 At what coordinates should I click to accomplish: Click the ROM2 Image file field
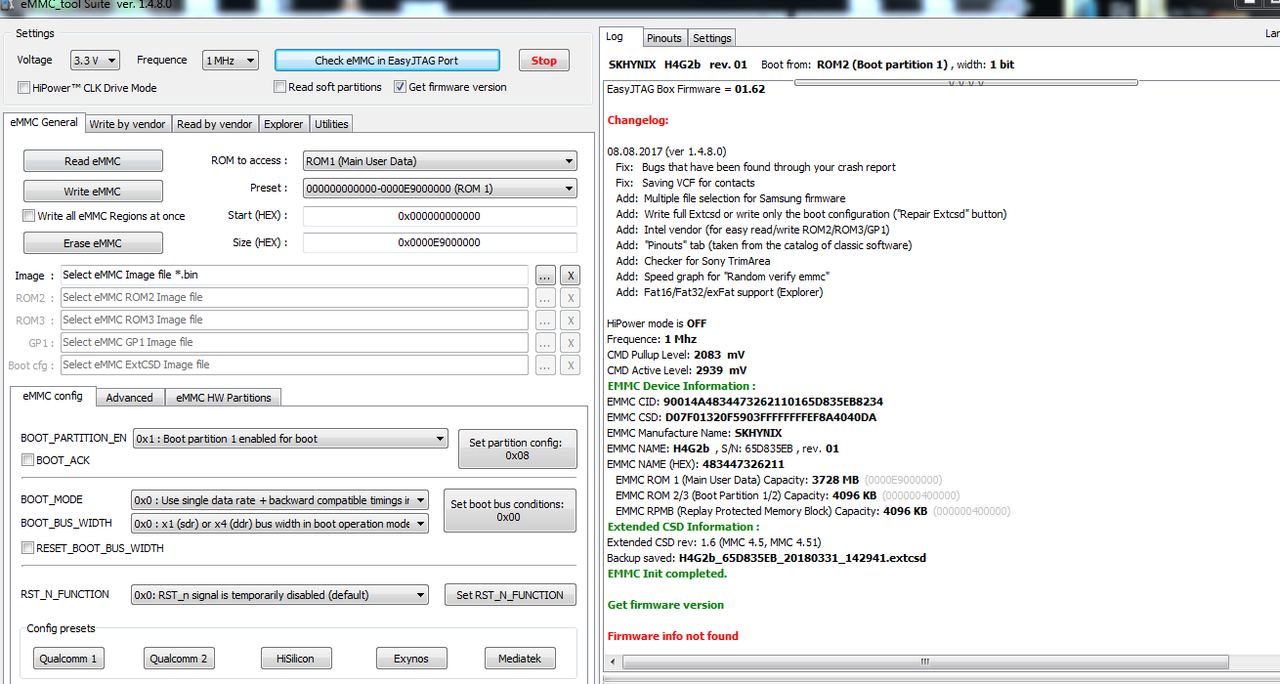[294, 297]
